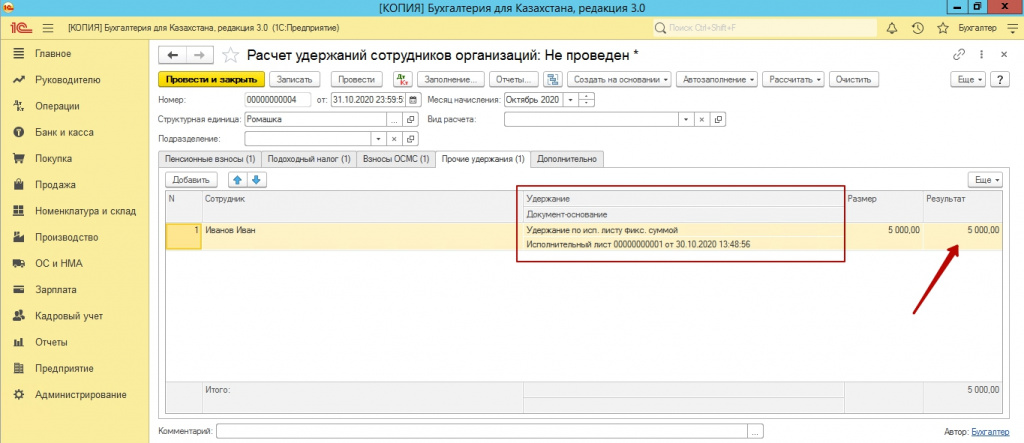Image resolution: width=1024 pixels, height=443 pixels.
Task: Expand Создать на основании dropdown
Action: point(620,79)
